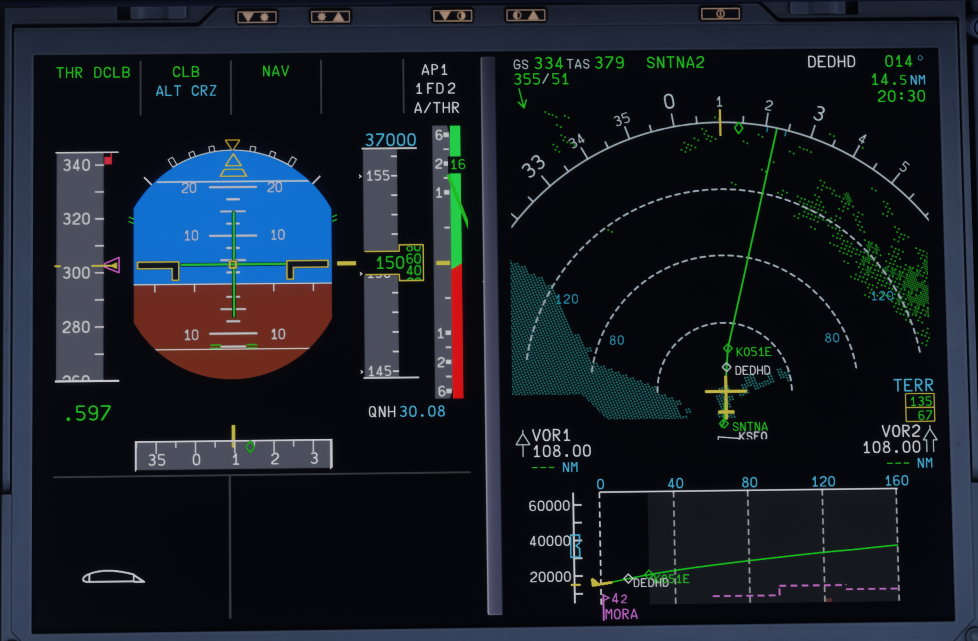Click the contrast decrease bezel button
This screenshot has height=641, width=978.
(x=452, y=16)
